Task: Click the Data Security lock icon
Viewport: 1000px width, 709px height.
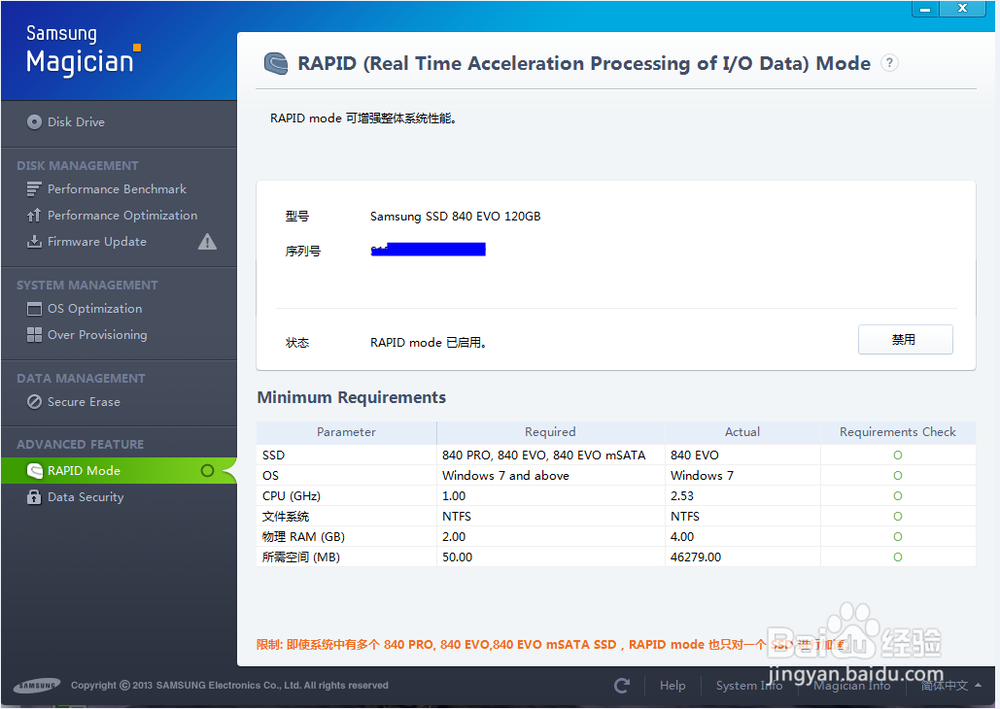Action: tap(34, 497)
